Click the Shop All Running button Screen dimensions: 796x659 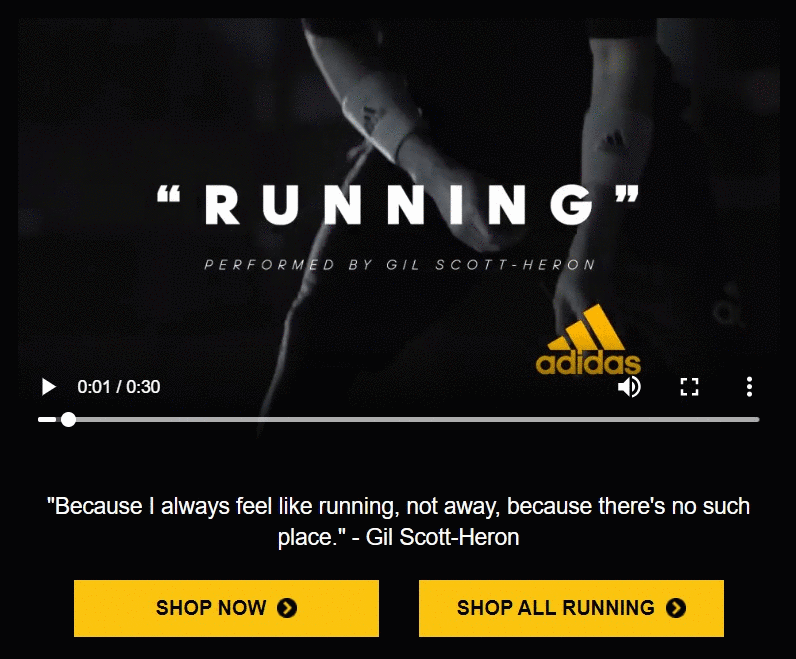[571, 608]
